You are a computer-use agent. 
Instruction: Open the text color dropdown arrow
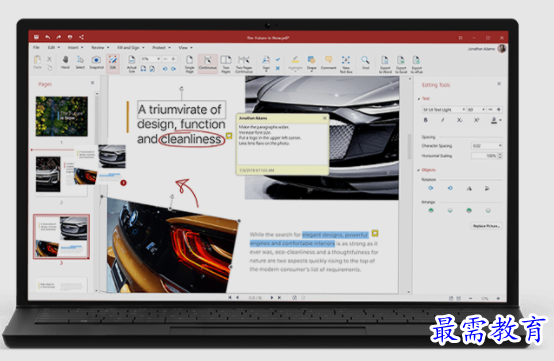(500, 120)
